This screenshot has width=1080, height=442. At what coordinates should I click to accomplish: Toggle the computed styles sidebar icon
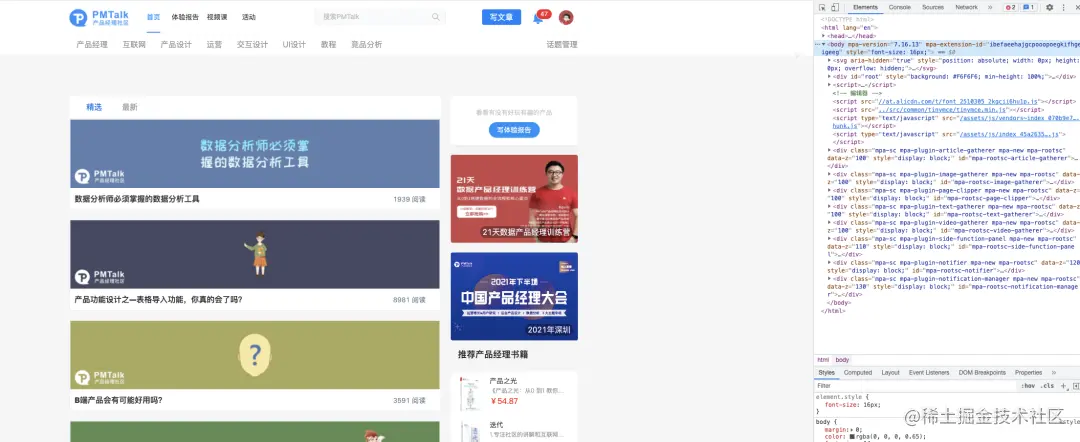coord(1076,386)
